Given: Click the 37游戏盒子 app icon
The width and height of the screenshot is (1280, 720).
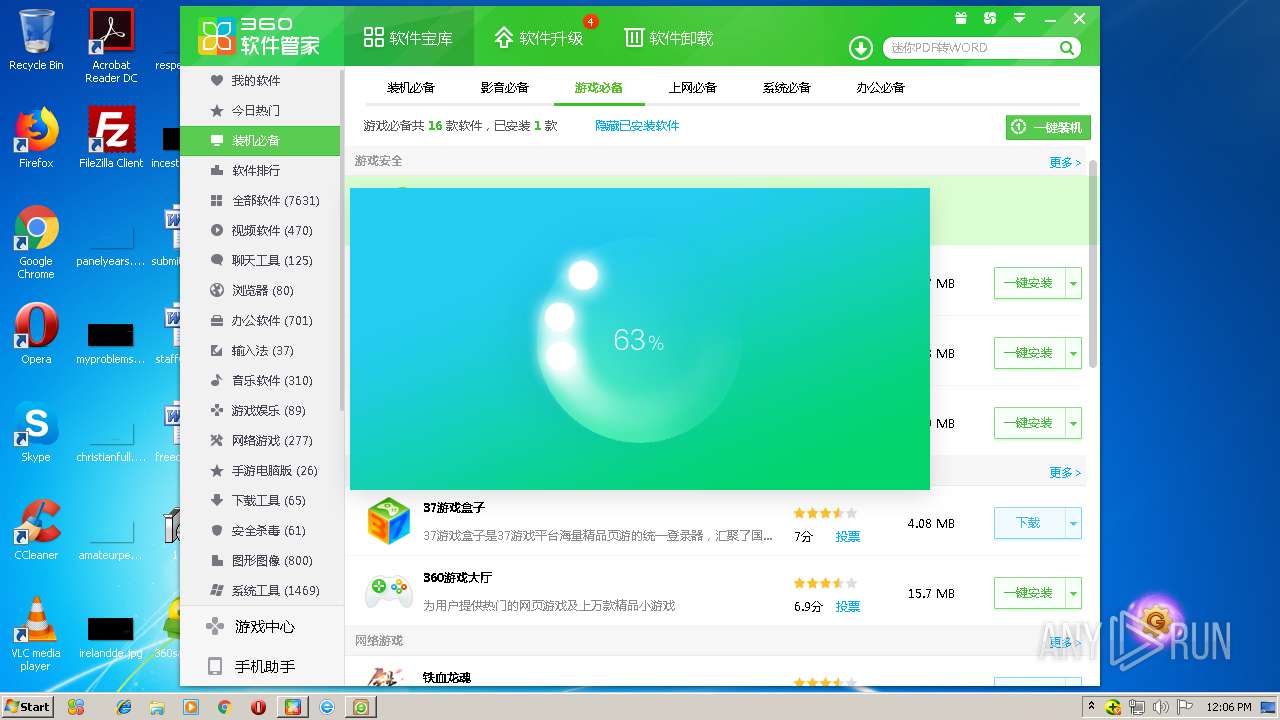Looking at the screenshot, I should tap(388, 521).
